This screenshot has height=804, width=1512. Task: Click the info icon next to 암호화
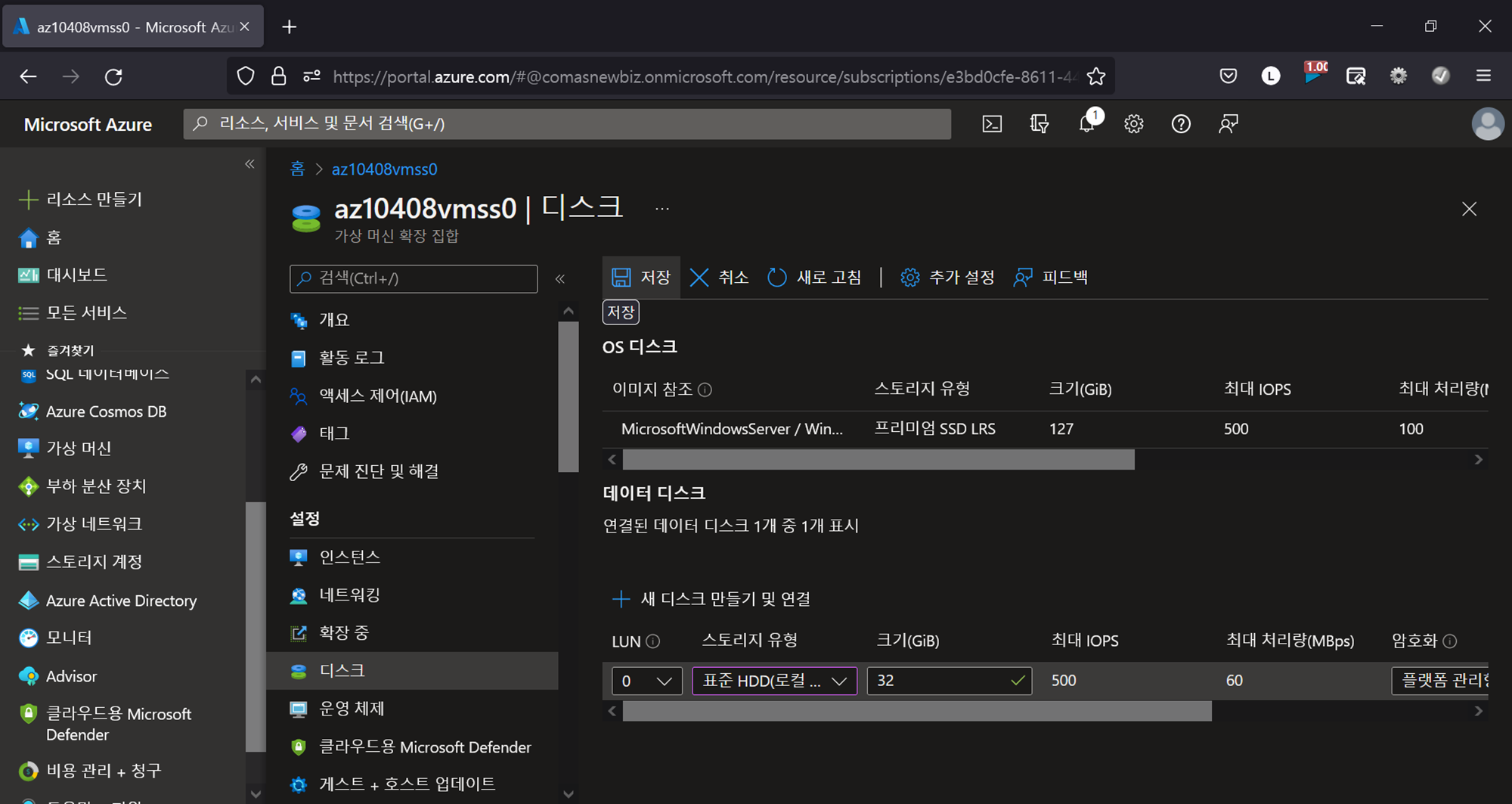coord(1449,641)
